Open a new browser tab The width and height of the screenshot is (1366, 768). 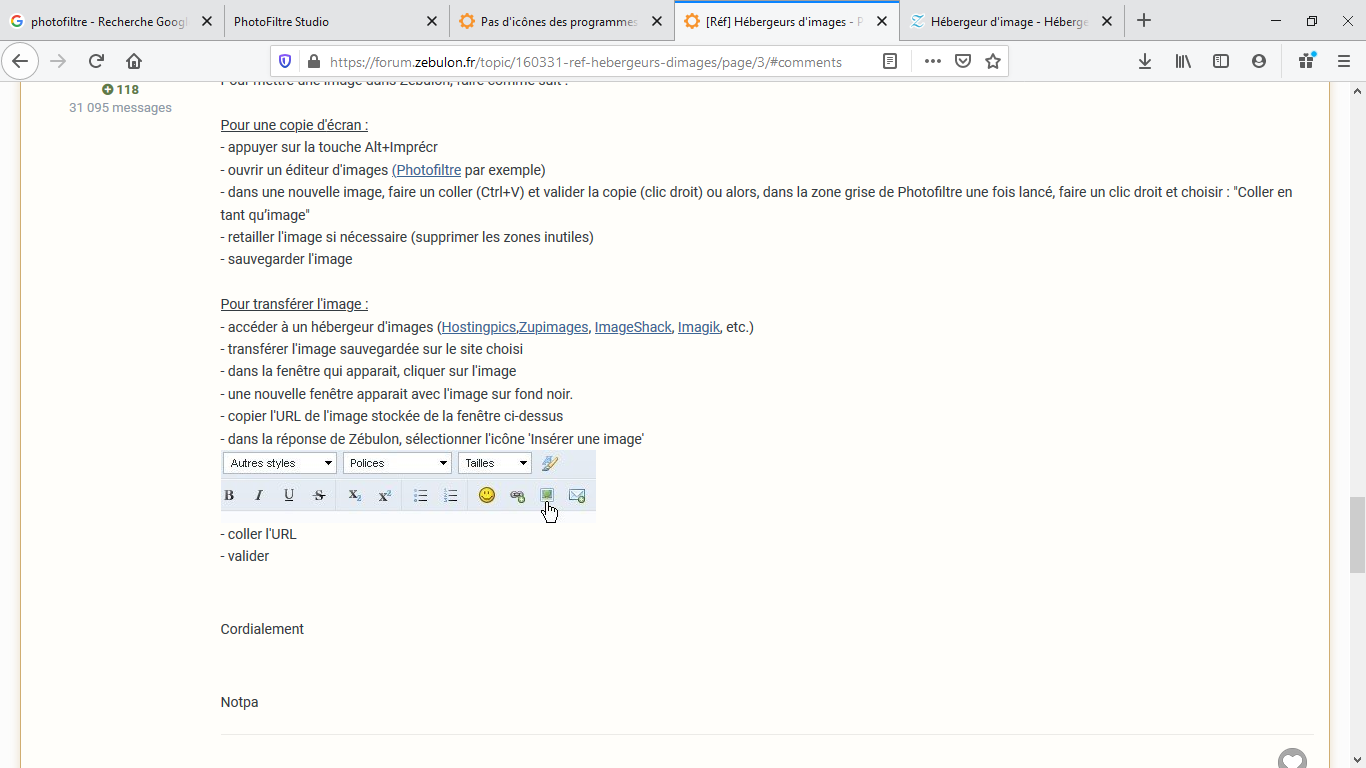tap(1144, 21)
